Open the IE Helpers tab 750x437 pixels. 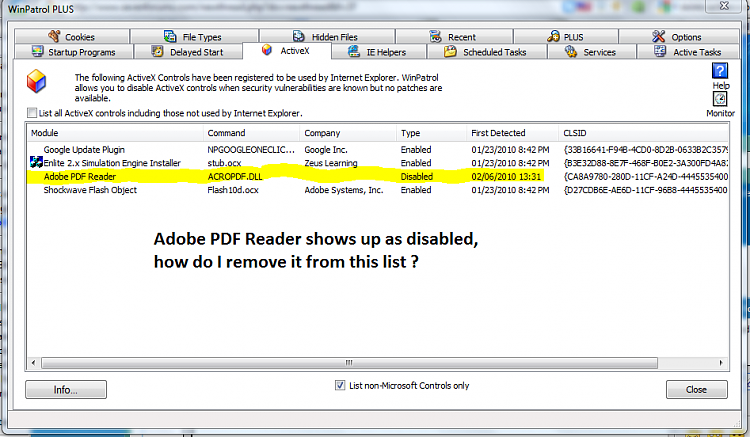pyautogui.click(x=378, y=52)
